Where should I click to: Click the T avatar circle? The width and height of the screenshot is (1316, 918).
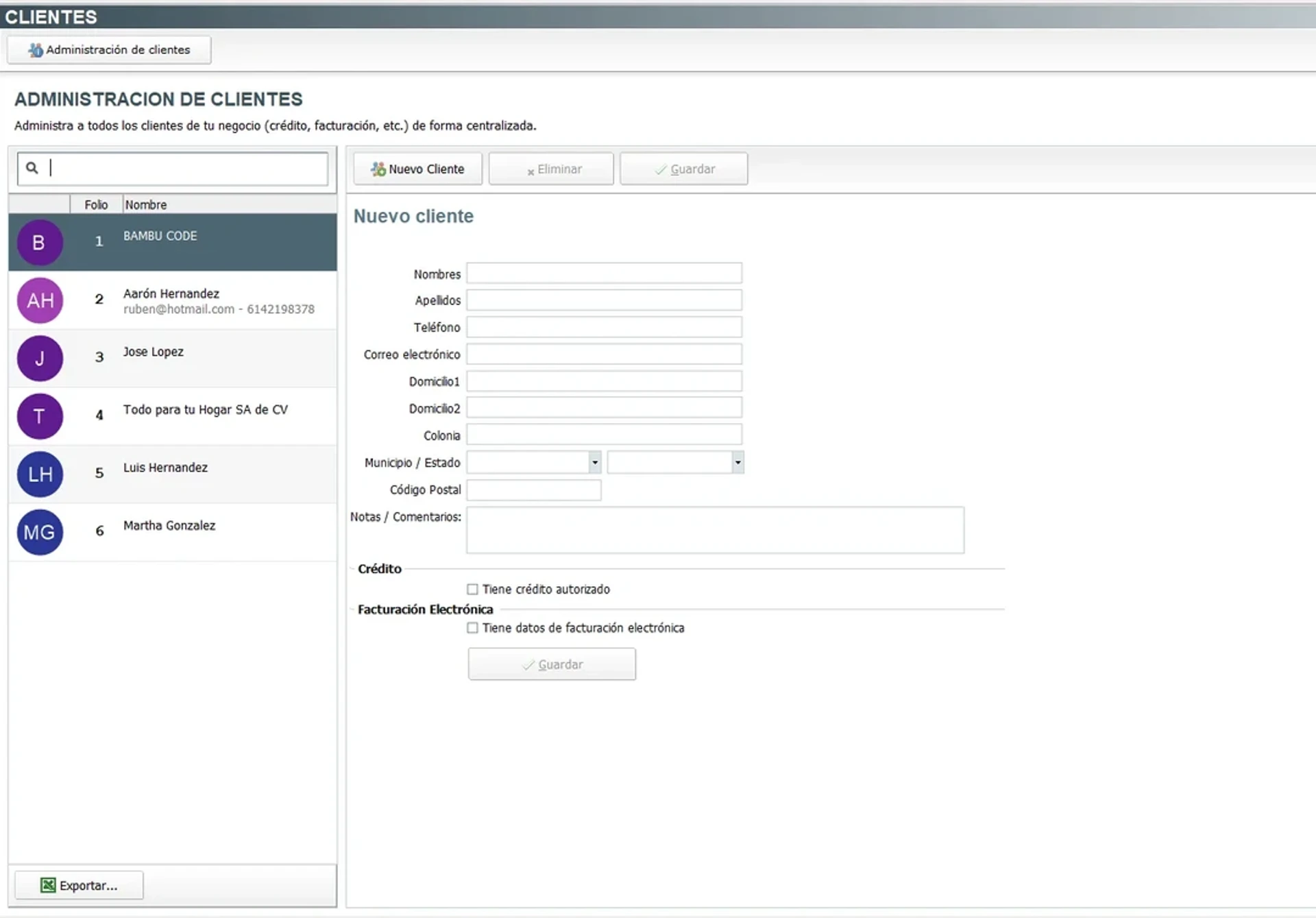click(x=40, y=416)
